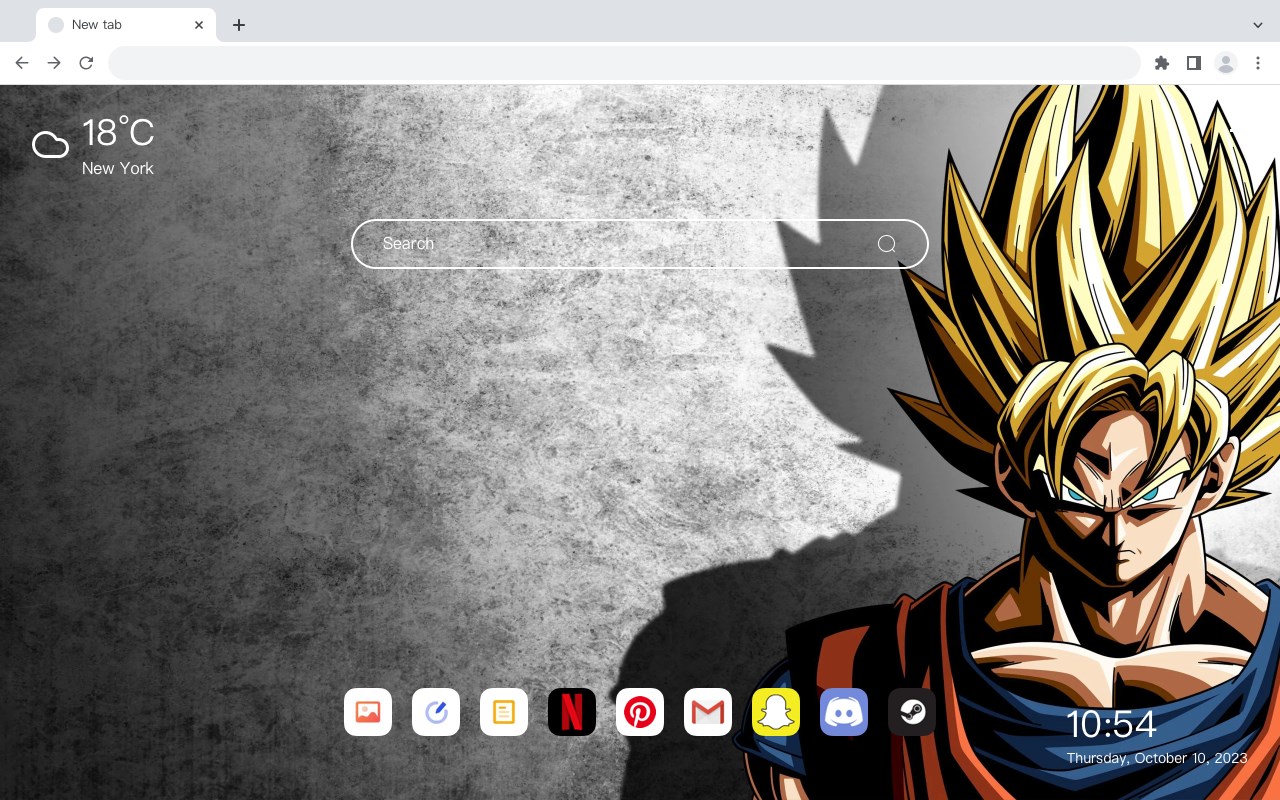The width and height of the screenshot is (1280, 800).
Task: Open the Steam shortcut
Action: pos(912,712)
